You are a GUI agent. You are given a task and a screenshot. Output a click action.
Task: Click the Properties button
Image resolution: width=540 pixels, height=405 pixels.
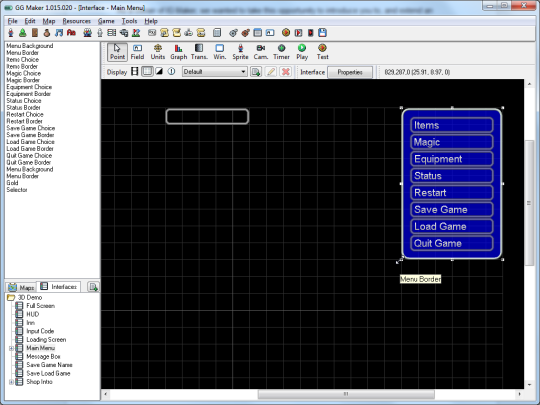tap(350, 72)
